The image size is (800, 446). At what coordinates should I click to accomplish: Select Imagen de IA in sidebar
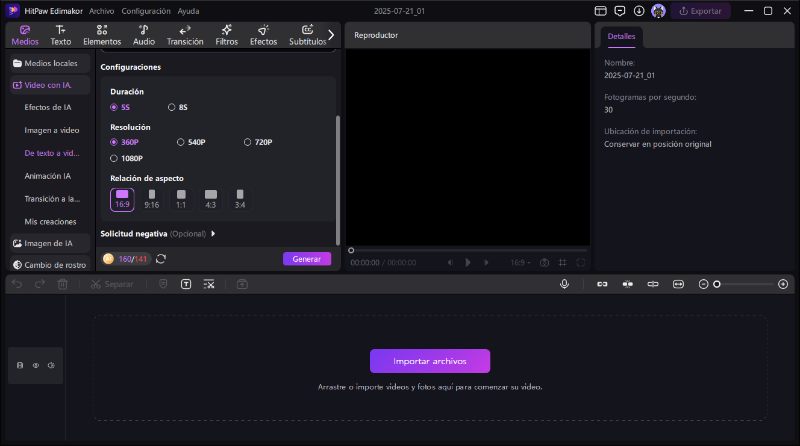coord(49,243)
